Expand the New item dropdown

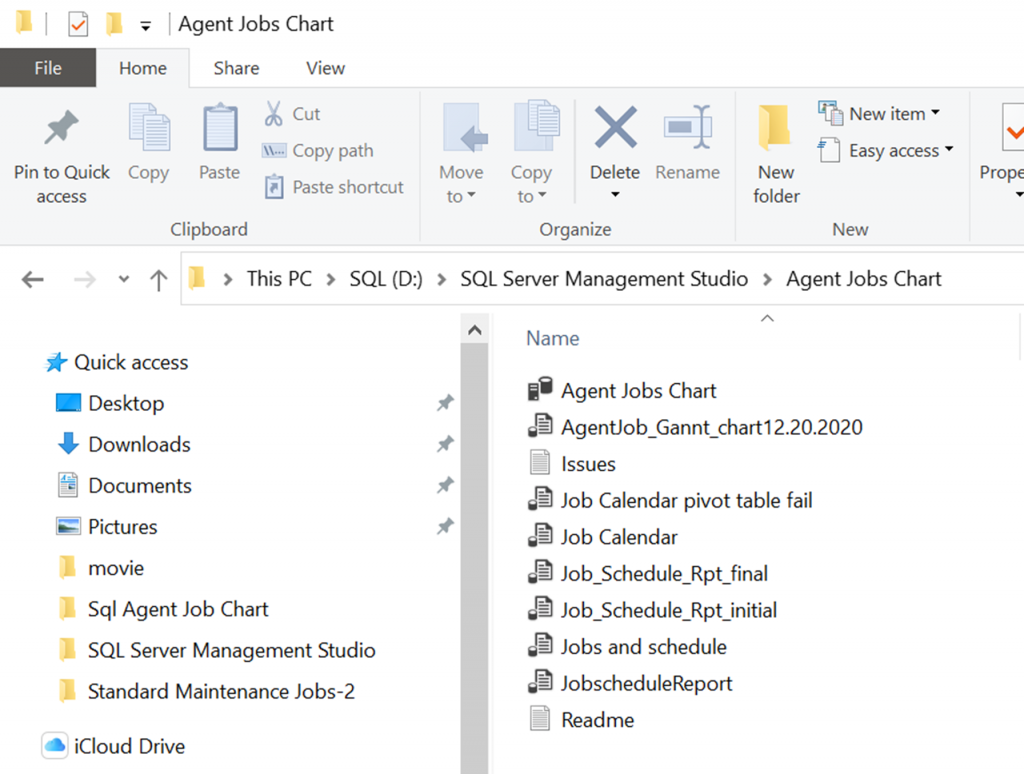(x=935, y=113)
